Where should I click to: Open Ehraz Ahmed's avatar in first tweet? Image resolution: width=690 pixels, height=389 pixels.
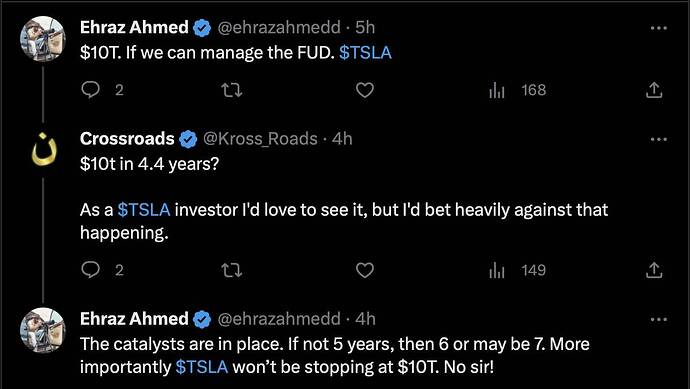[43, 39]
